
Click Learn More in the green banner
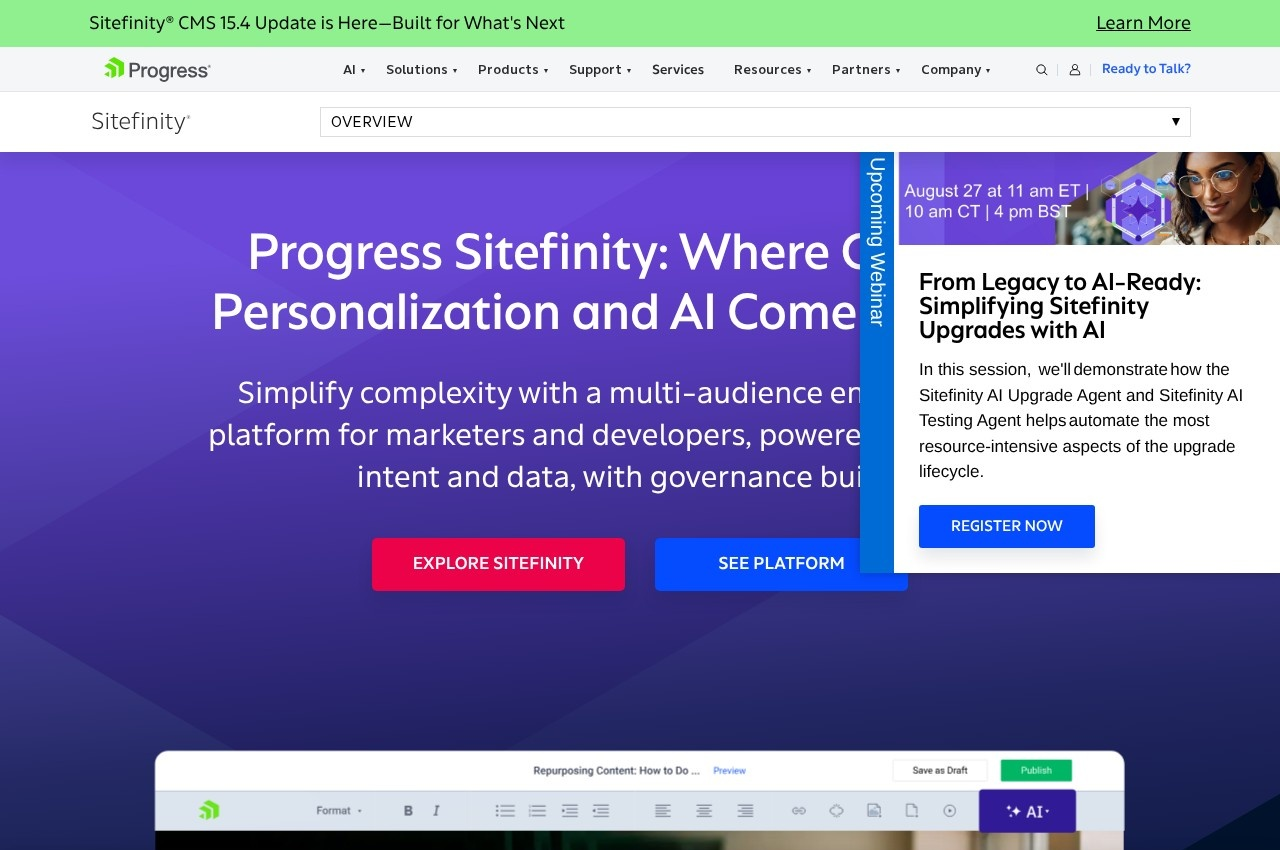(1143, 23)
